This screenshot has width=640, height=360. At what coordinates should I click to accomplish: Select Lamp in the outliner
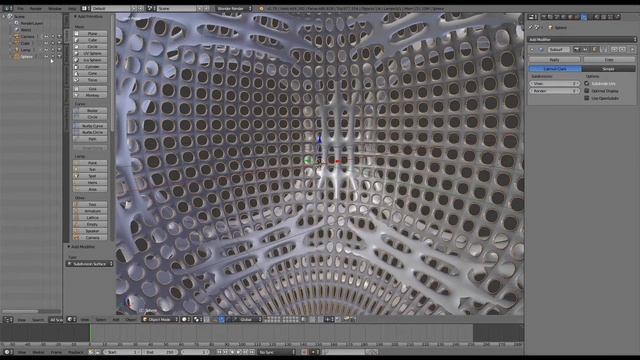[x=25, y=50]
